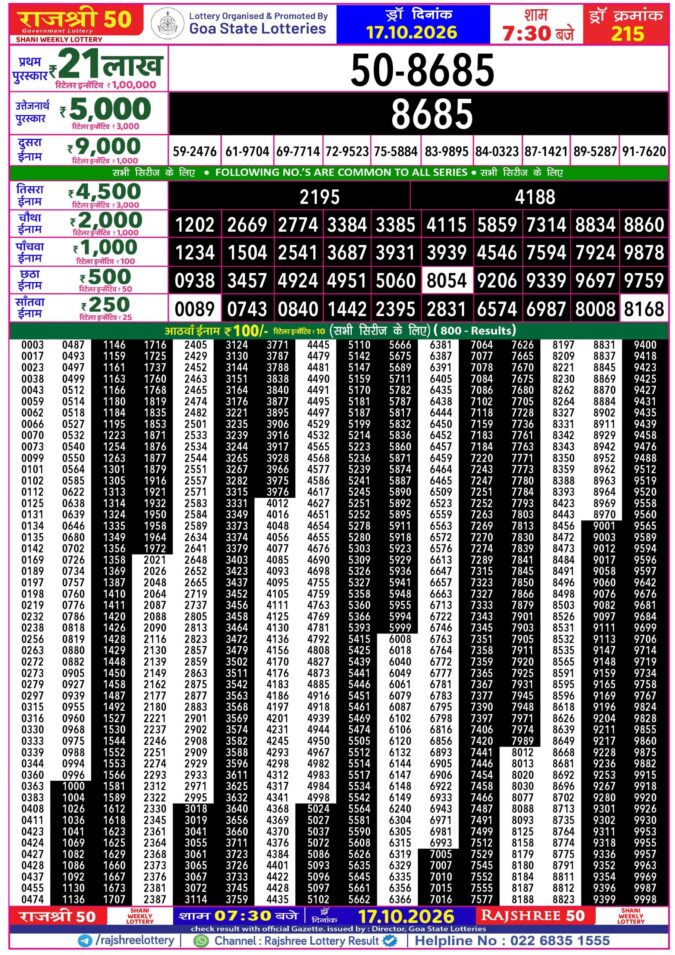Click fifth prize number 1234
The height and width of the screenshot is (955, 675).
[x=195, y=252]
